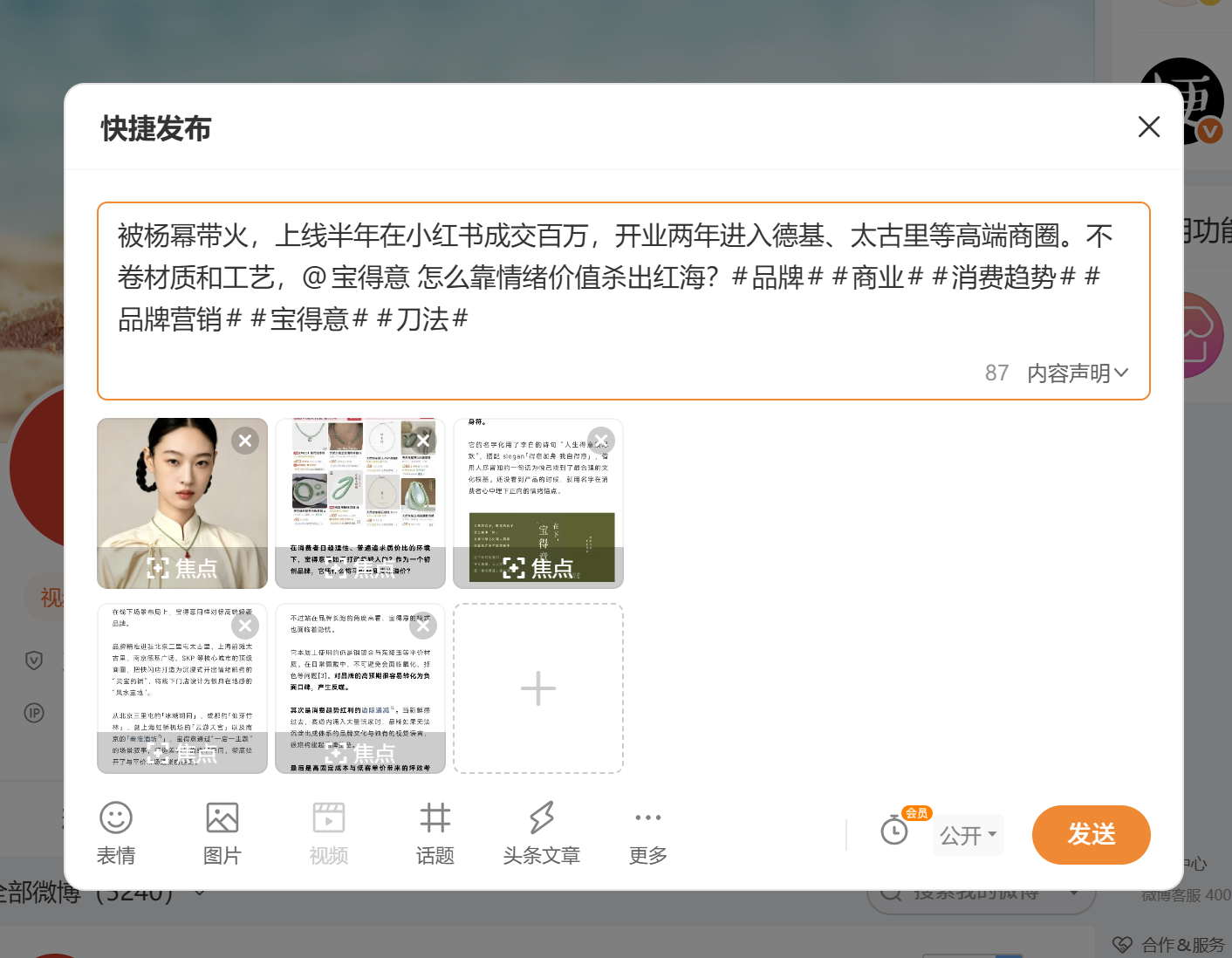1232x958 pixels.
Task: Click the #消费趋势# hashtag in the post
Action: pos(1003,277)
